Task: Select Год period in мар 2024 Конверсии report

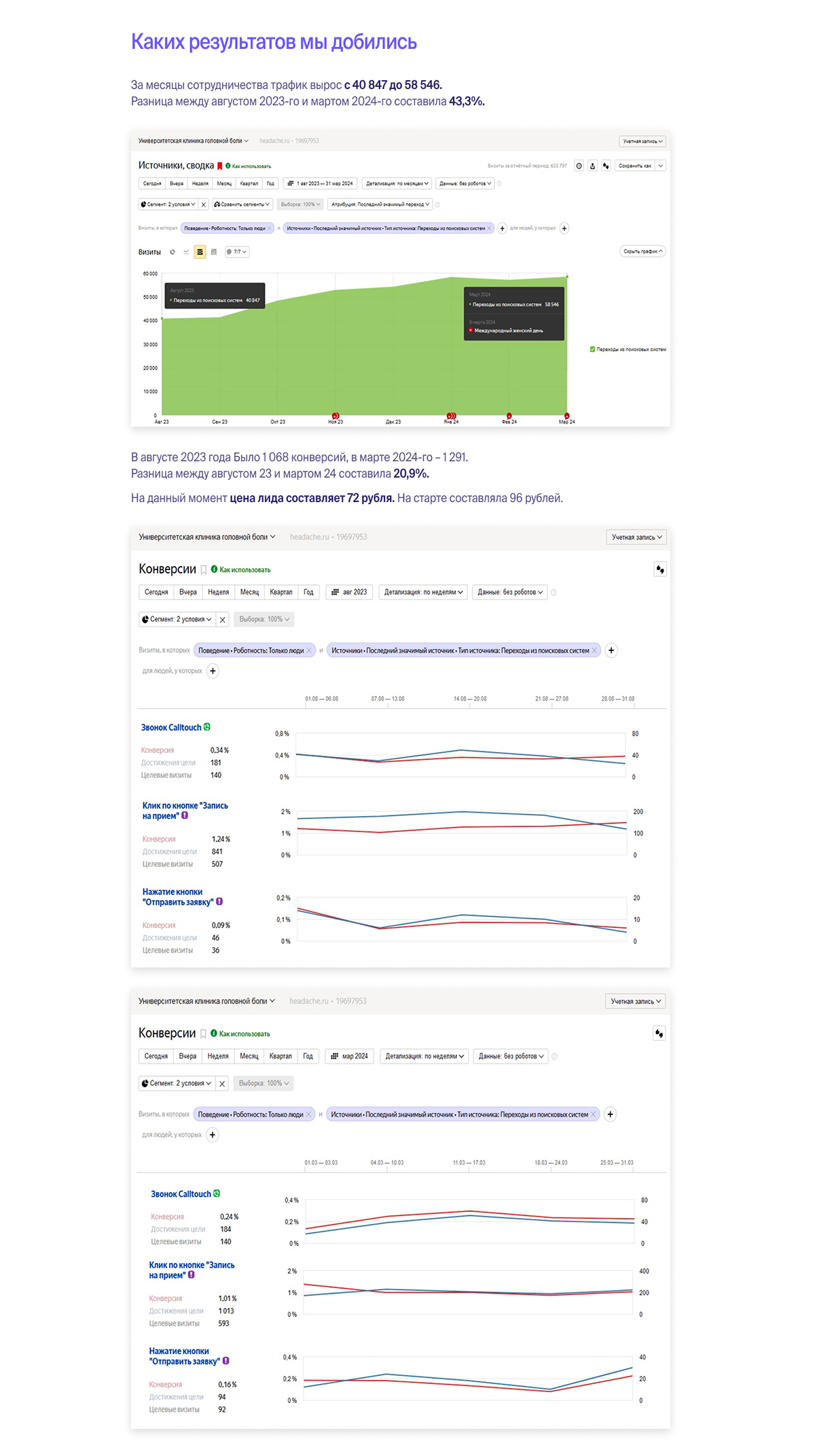Action: (x=308, y=1057)
